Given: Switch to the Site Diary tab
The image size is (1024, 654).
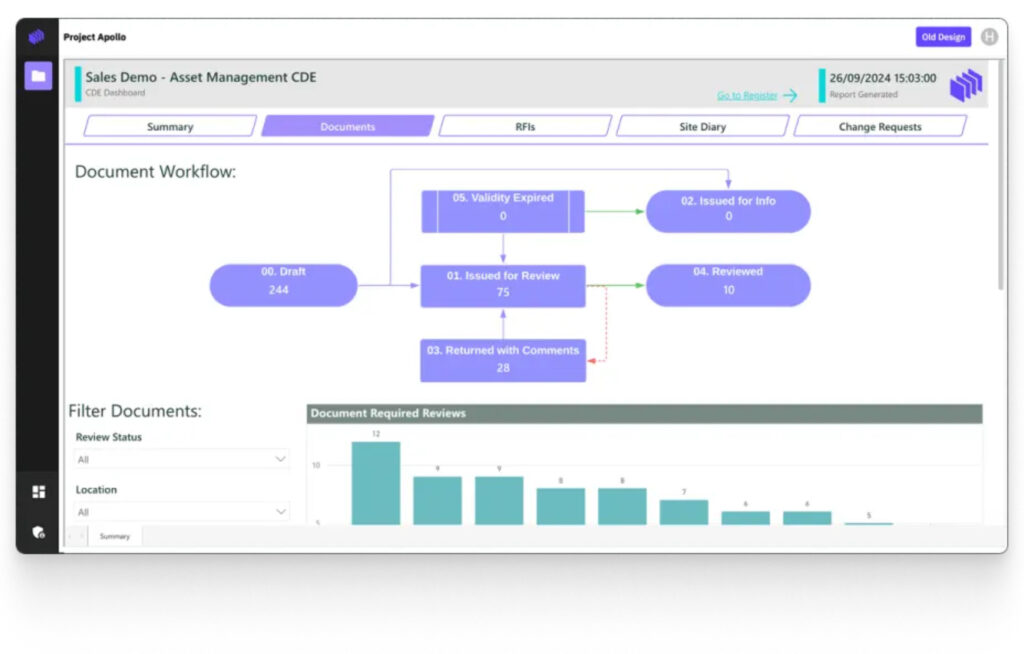Looking at the screenshot, I should [x=702, y=127].
